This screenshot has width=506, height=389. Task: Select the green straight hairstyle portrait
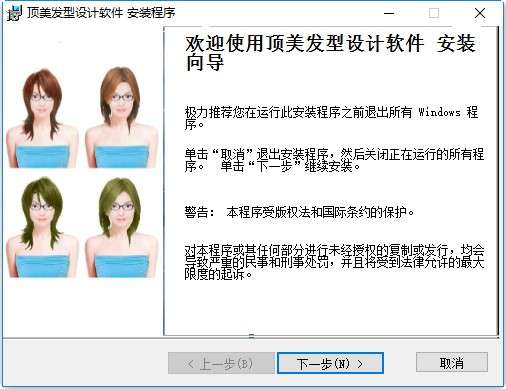tap(120, 227)
